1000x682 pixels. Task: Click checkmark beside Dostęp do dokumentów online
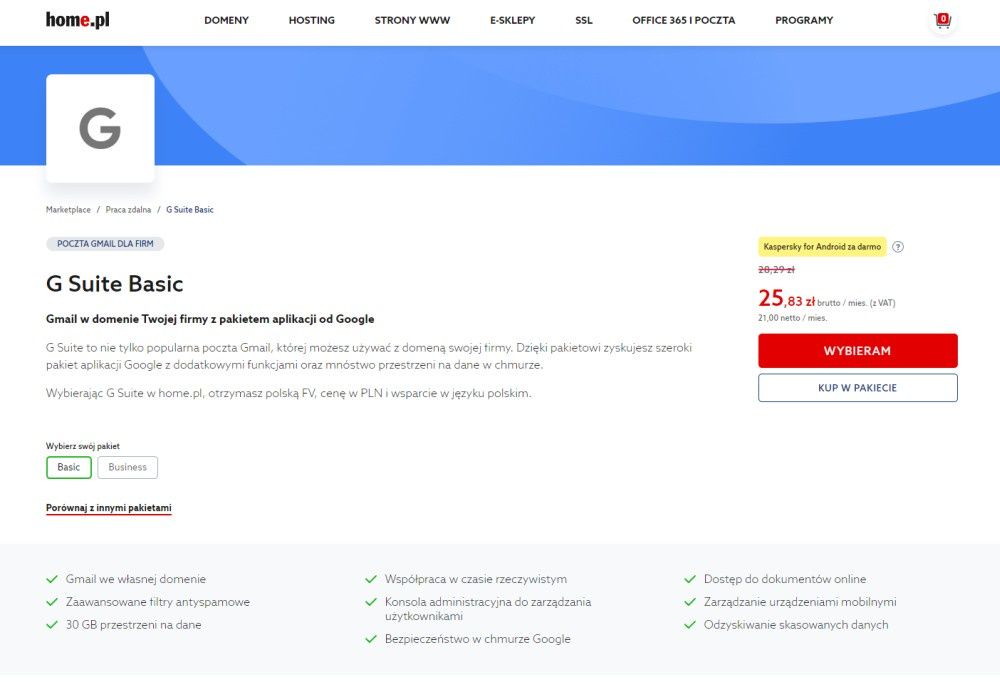pyautogui.click(x=690, y=579)
